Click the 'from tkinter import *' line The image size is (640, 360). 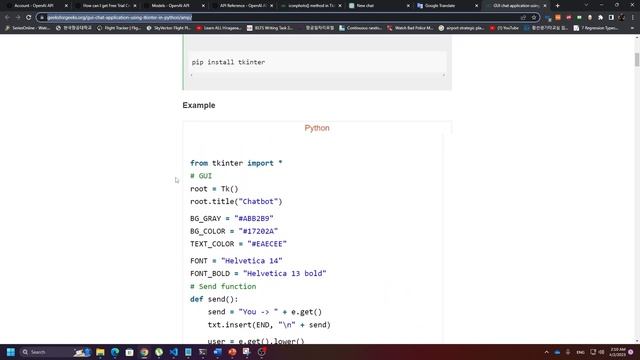[x=236, y=163]
